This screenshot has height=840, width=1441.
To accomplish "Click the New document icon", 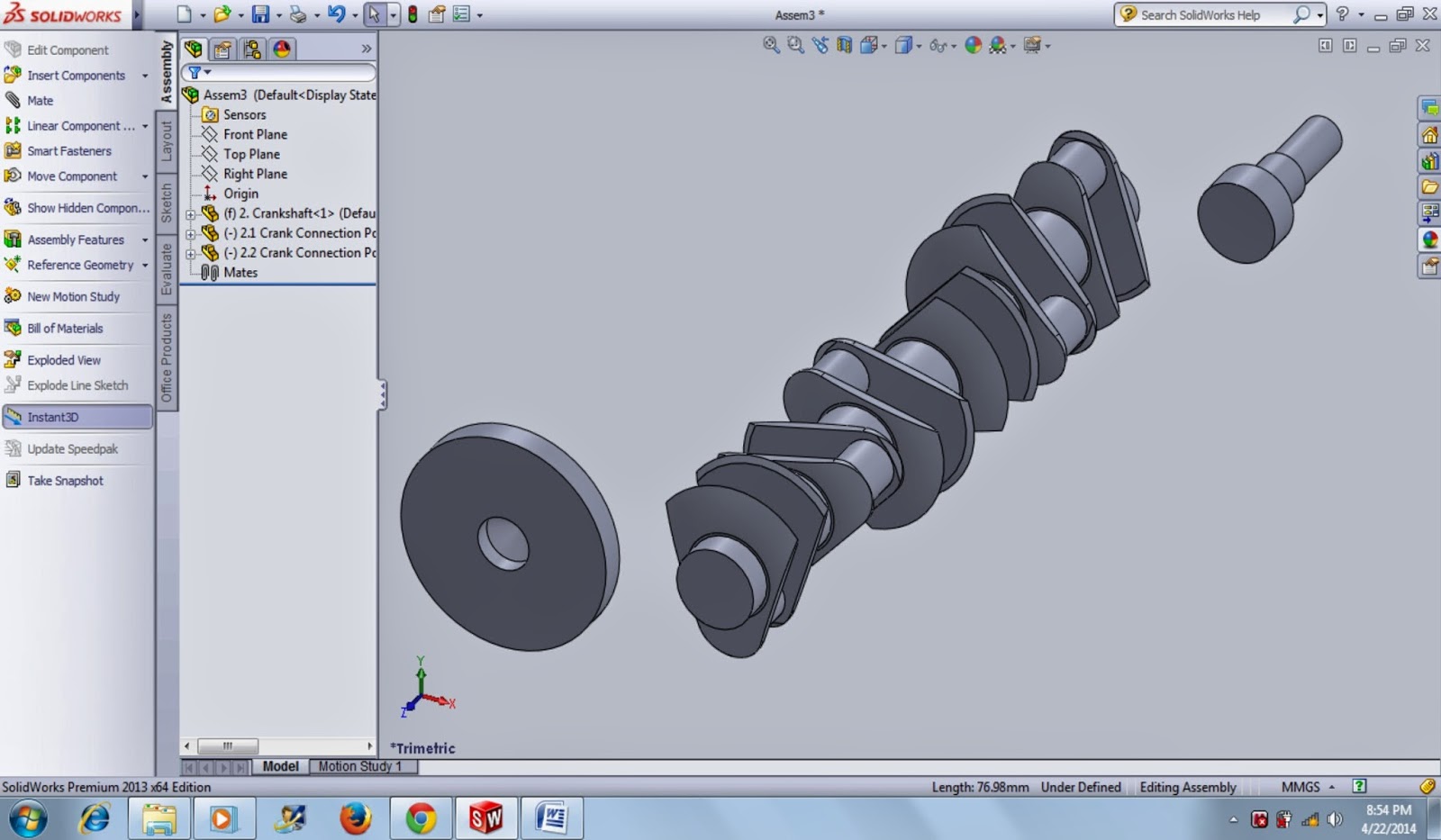I will [x=184, y=14].
